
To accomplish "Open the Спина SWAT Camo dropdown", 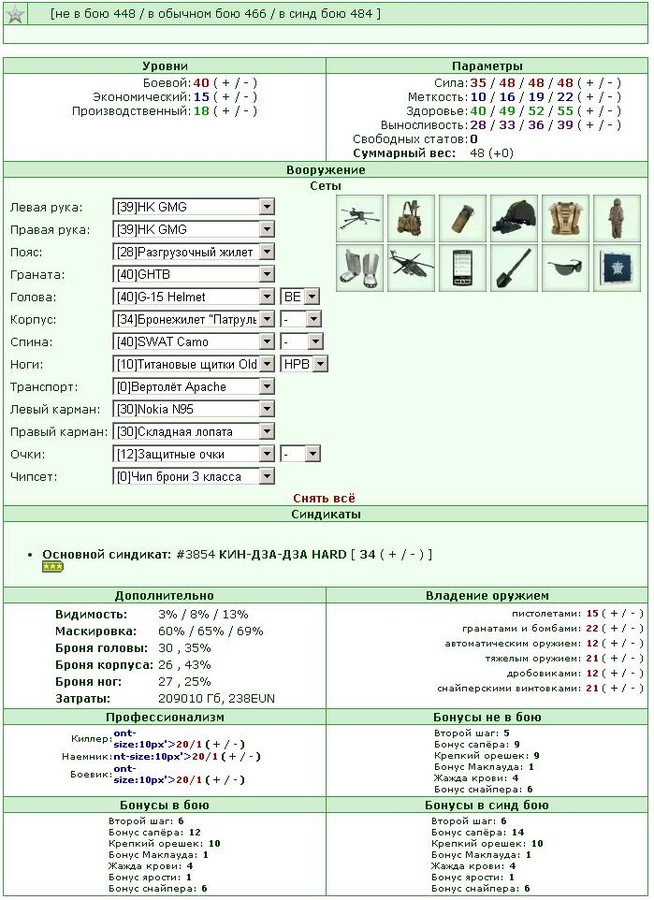I will tap(194, 342).
